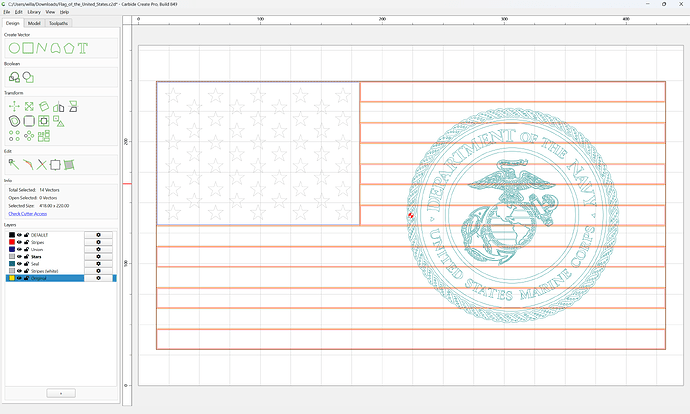This screenshot has width=690, height=414.
Task: Select the Polygon create vector tool
Action: coord(69,48)
